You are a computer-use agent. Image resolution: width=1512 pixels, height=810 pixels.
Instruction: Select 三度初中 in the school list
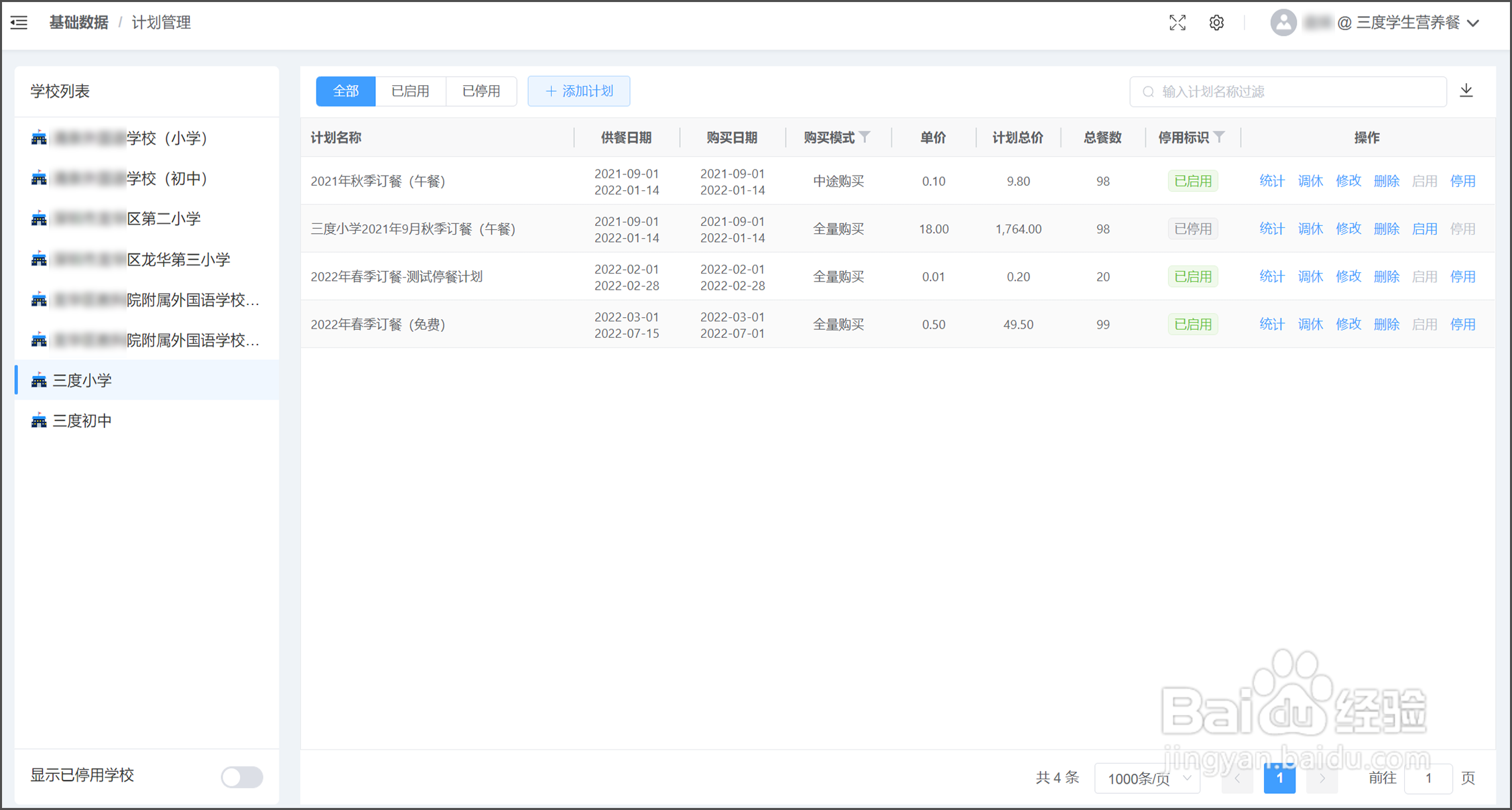(x=82, y=420)
